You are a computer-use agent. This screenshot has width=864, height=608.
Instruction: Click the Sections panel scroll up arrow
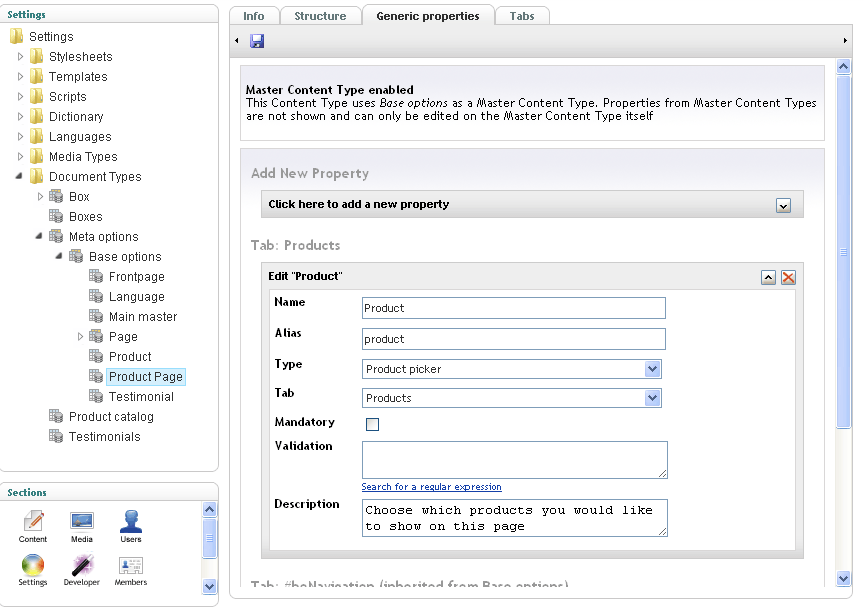pos(209,509)
